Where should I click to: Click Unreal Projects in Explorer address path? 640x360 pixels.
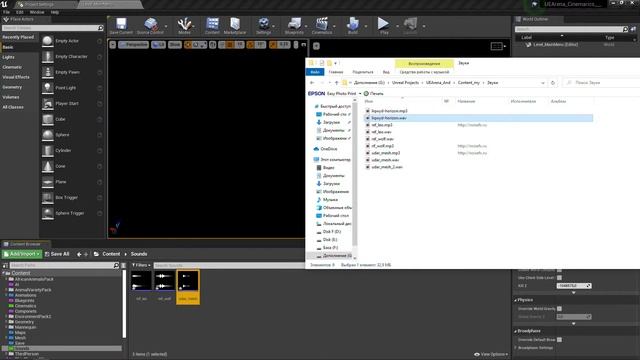point(405,83)
